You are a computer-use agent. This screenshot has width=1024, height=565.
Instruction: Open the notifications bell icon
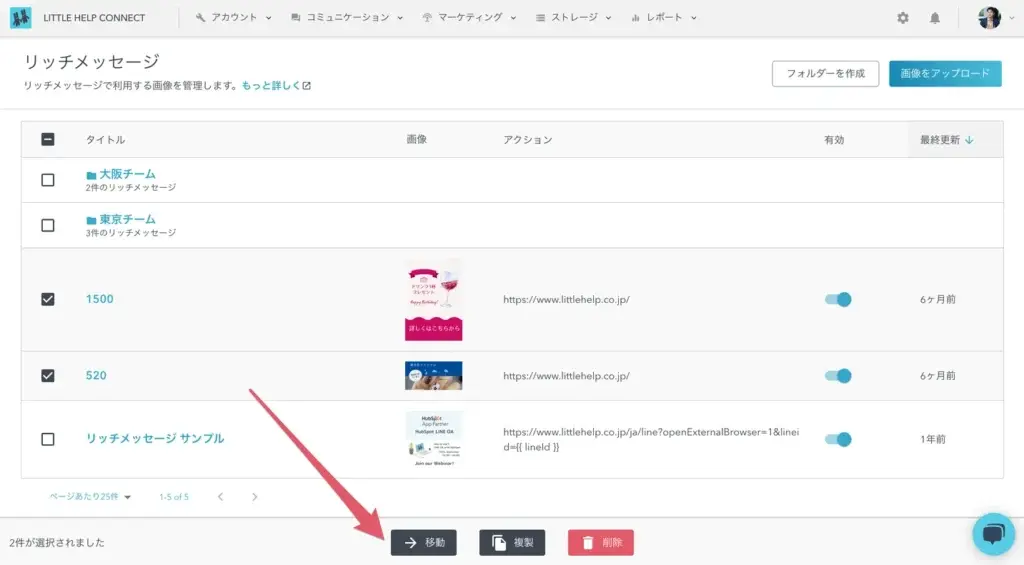click(935, 18)
